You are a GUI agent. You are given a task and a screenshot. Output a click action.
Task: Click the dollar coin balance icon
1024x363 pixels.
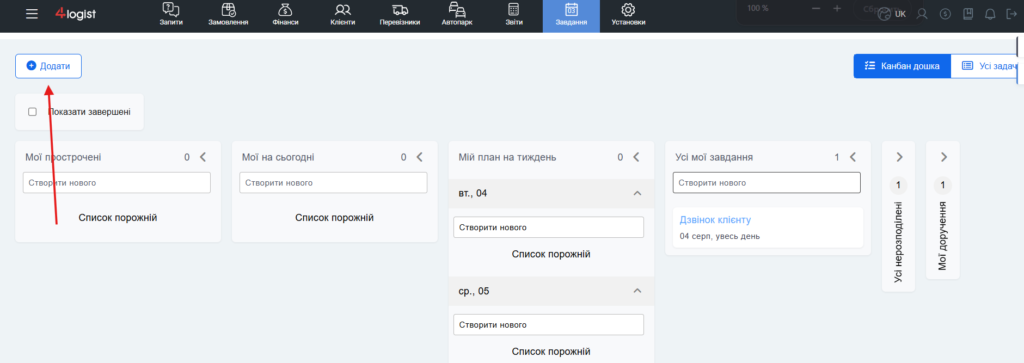point(945,14)
